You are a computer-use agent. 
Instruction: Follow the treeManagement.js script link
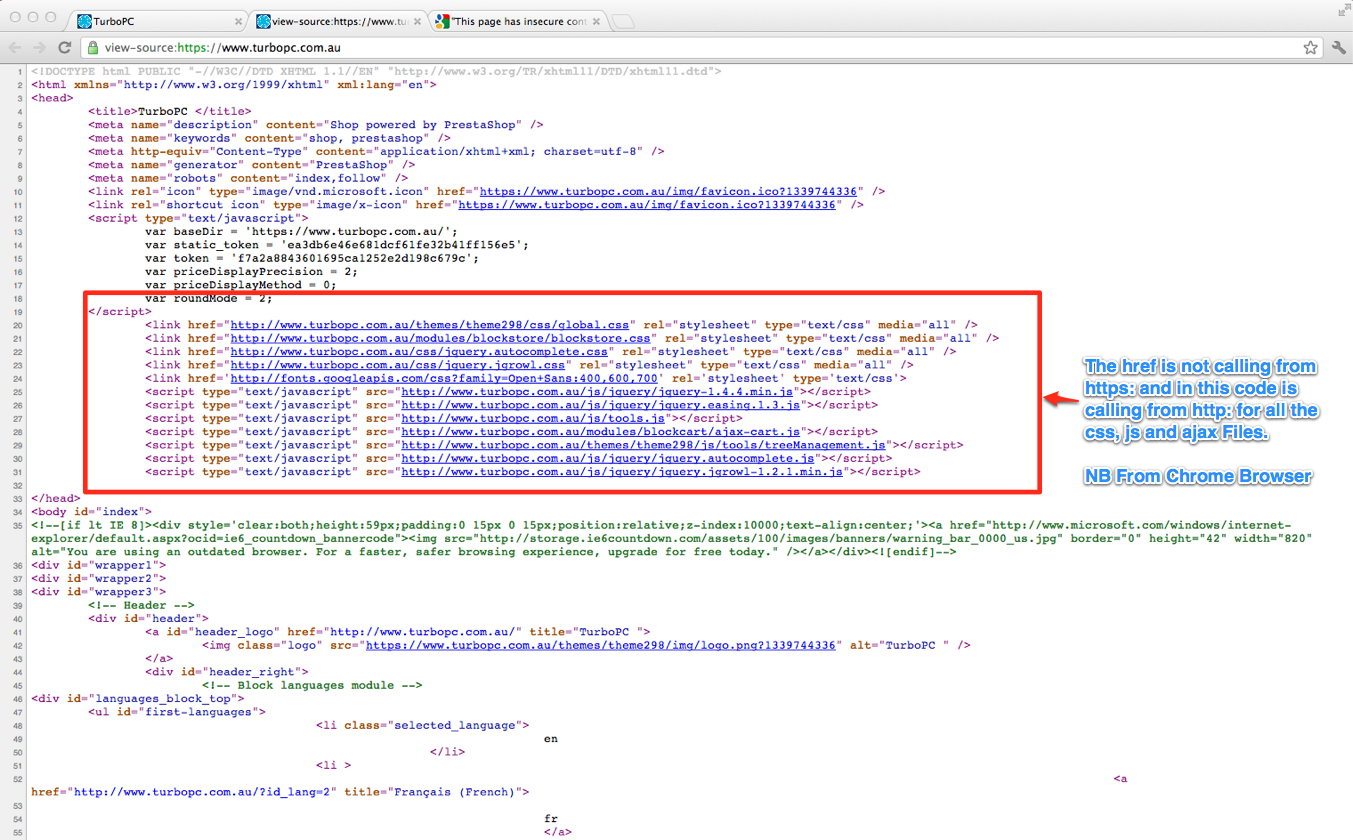[x=644, y=445]
